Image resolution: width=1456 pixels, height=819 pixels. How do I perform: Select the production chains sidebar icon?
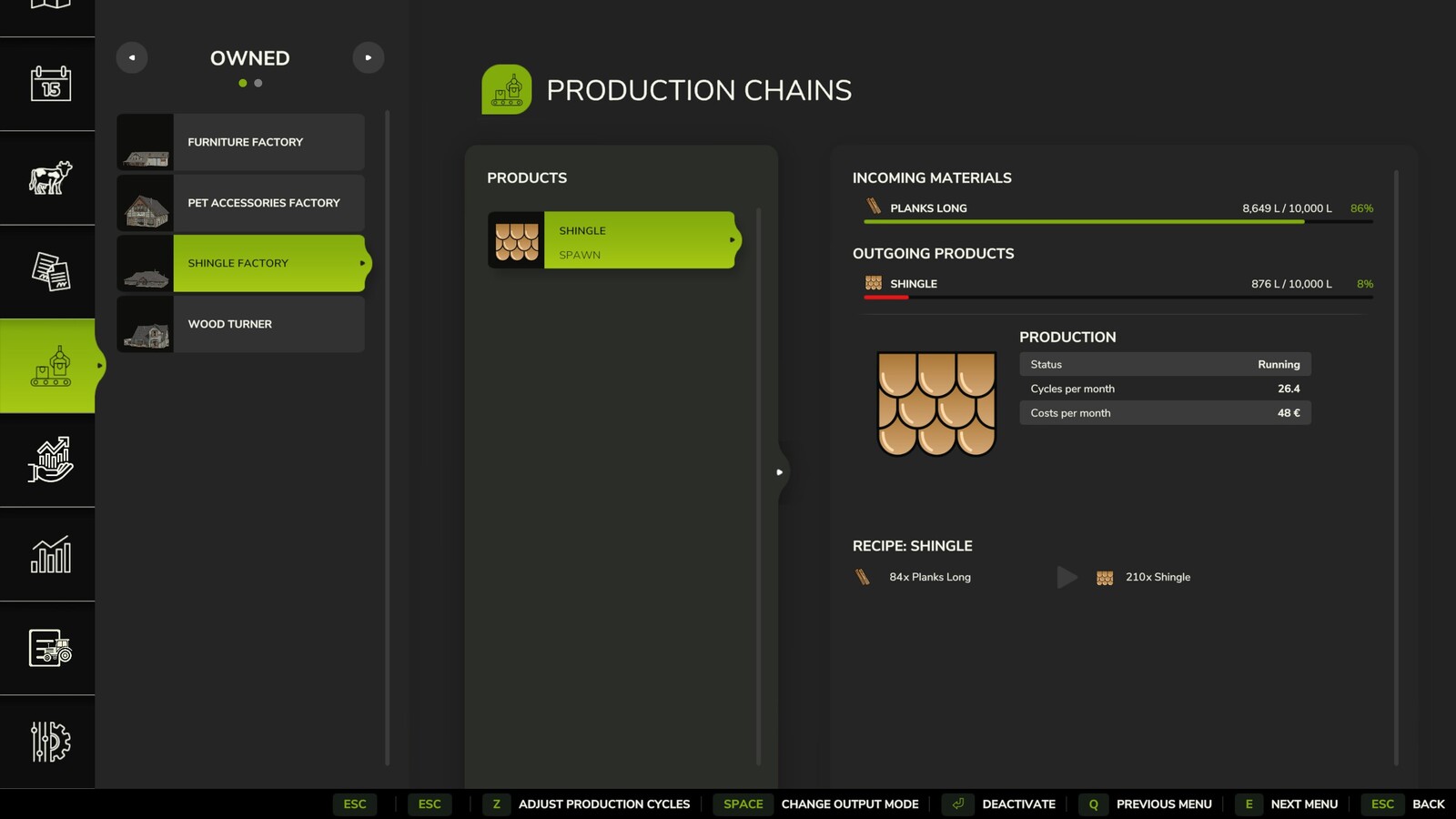(x=50, y=366)
